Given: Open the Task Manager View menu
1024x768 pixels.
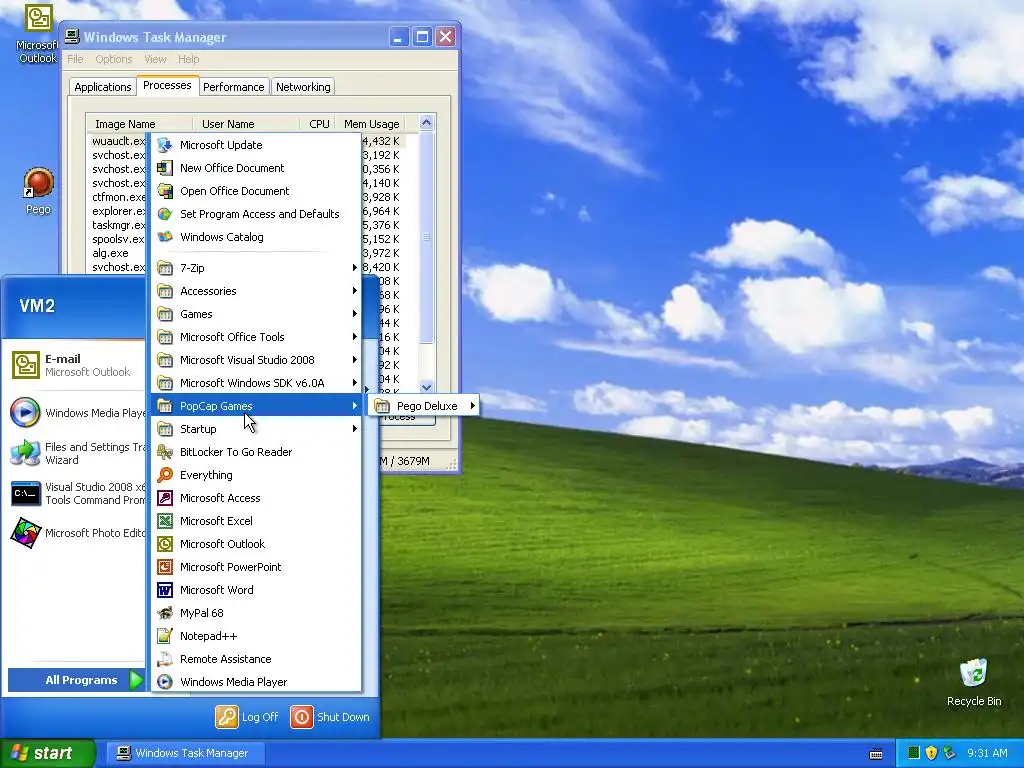Looking at the screenshot, I should 155,59.
